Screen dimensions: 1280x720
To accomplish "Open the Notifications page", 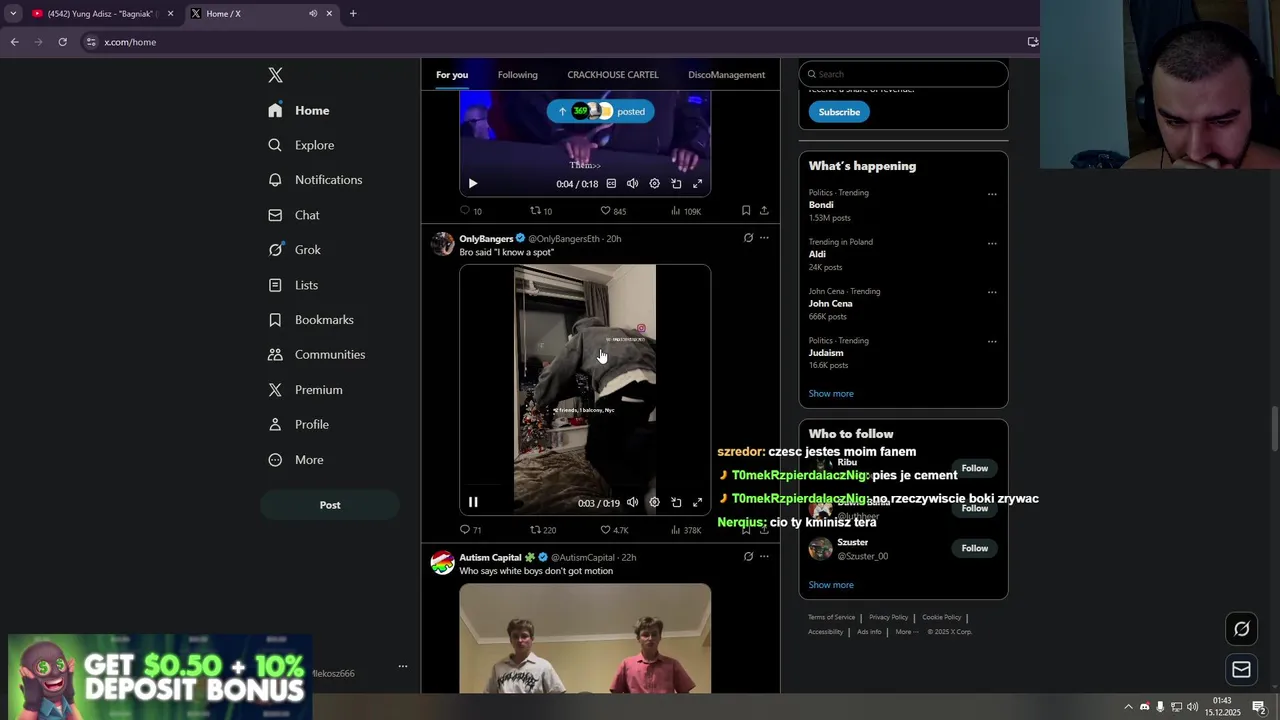I will [315, 180].
